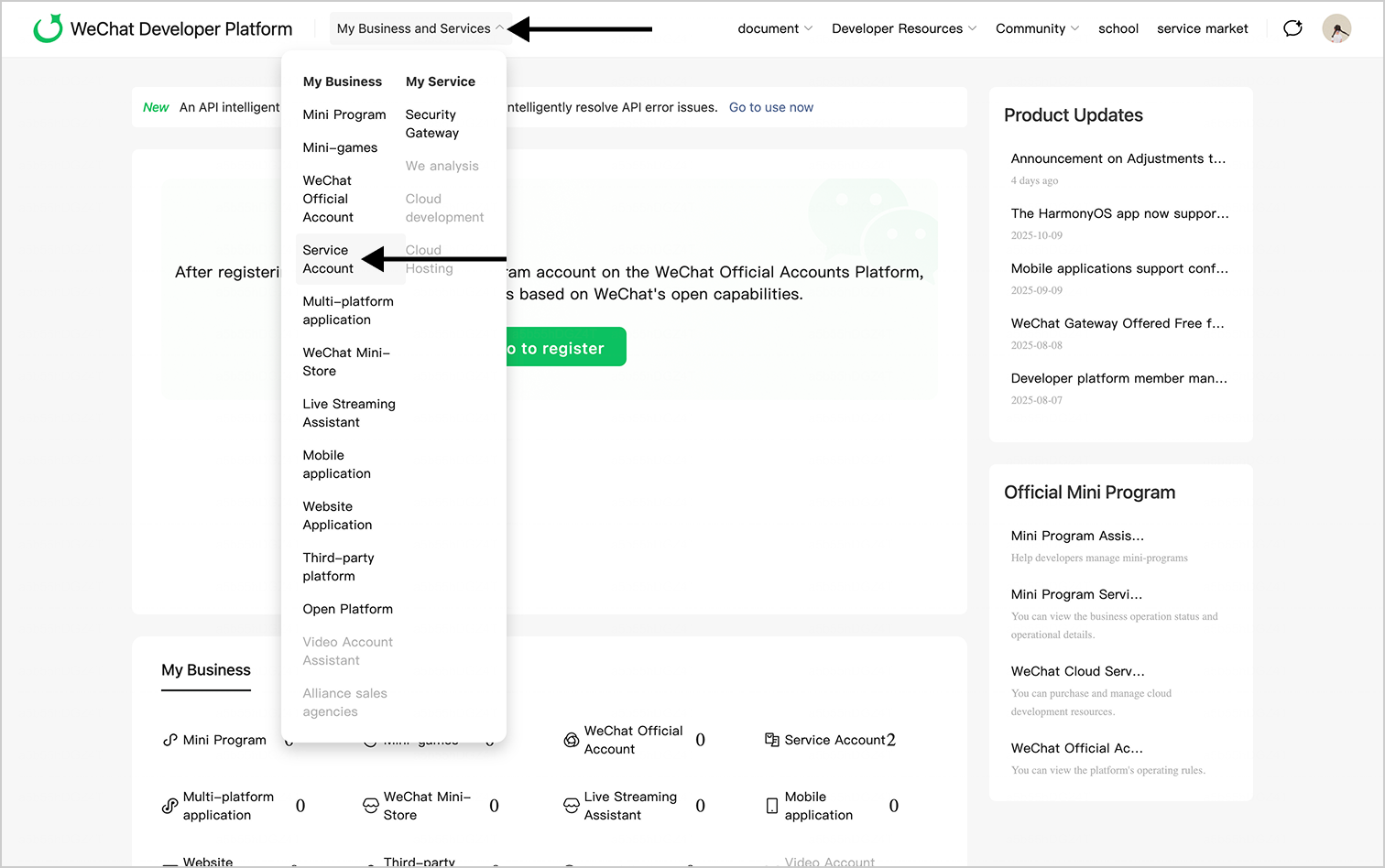Expand the Developer Resources dropdown
Screen dimensions: 1385x868
click(903, 28)
